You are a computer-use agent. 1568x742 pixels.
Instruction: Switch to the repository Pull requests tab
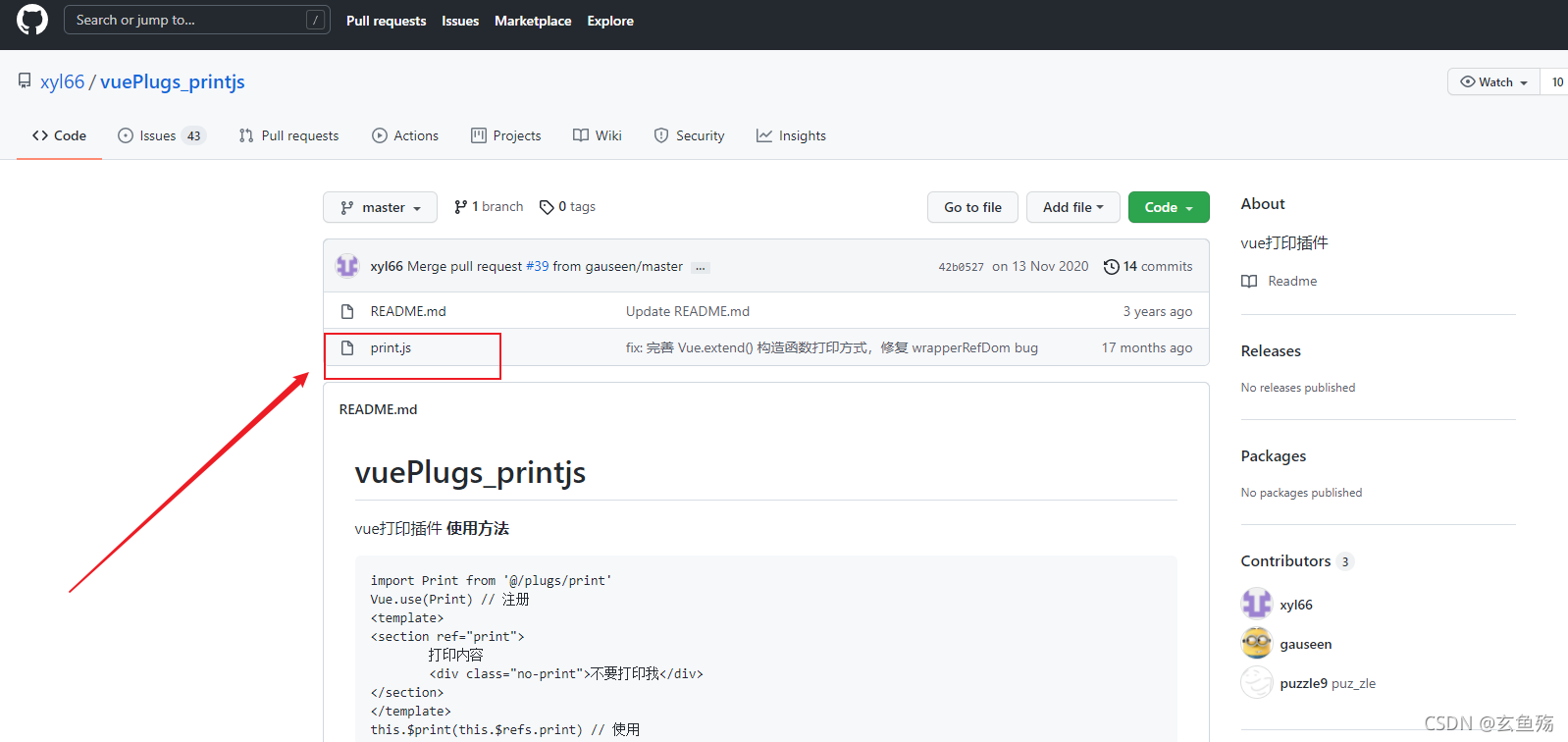(x=288, y=135)
